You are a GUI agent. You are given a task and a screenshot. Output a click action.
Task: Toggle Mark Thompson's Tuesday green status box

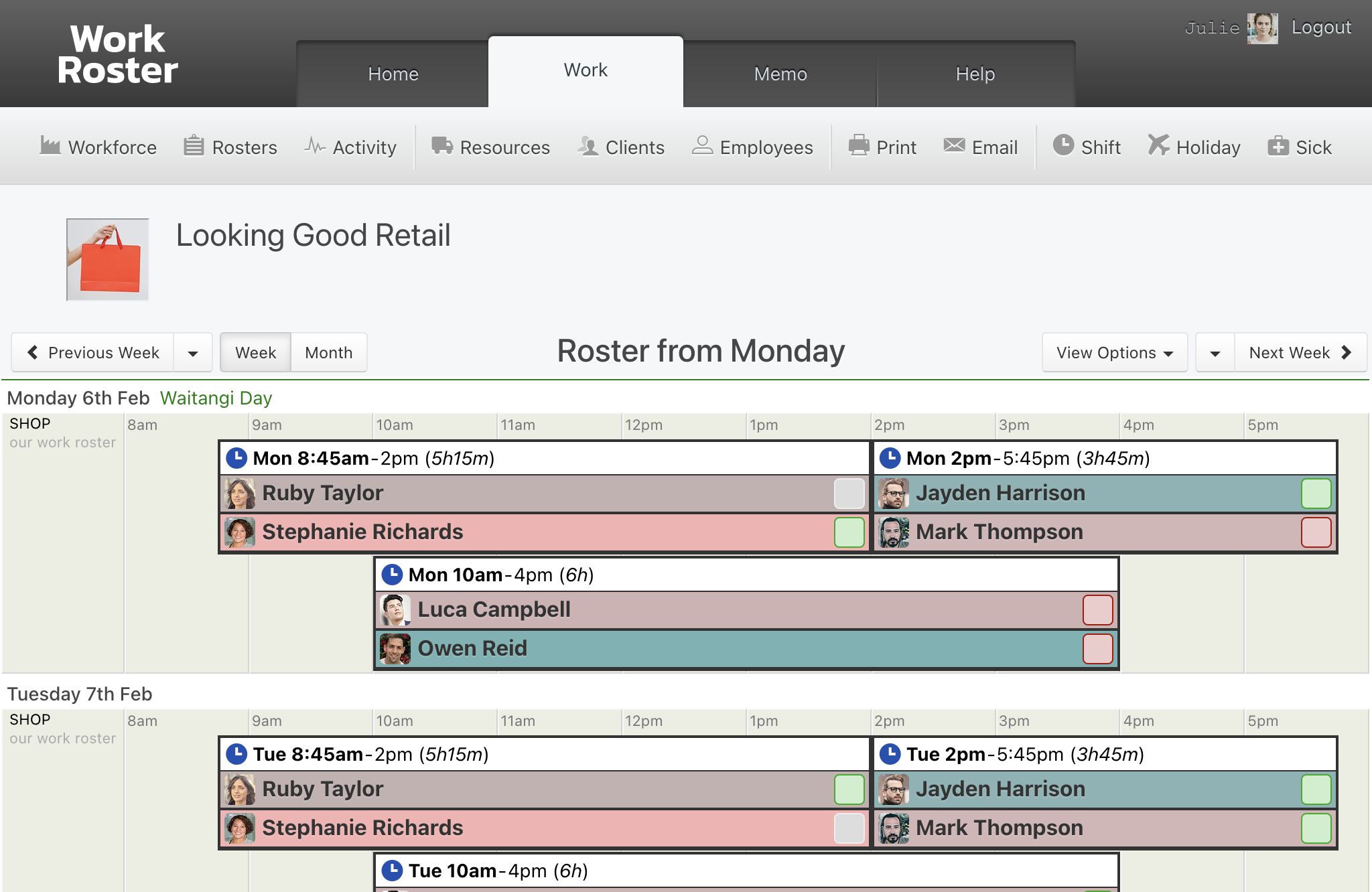click(1316, 828)
